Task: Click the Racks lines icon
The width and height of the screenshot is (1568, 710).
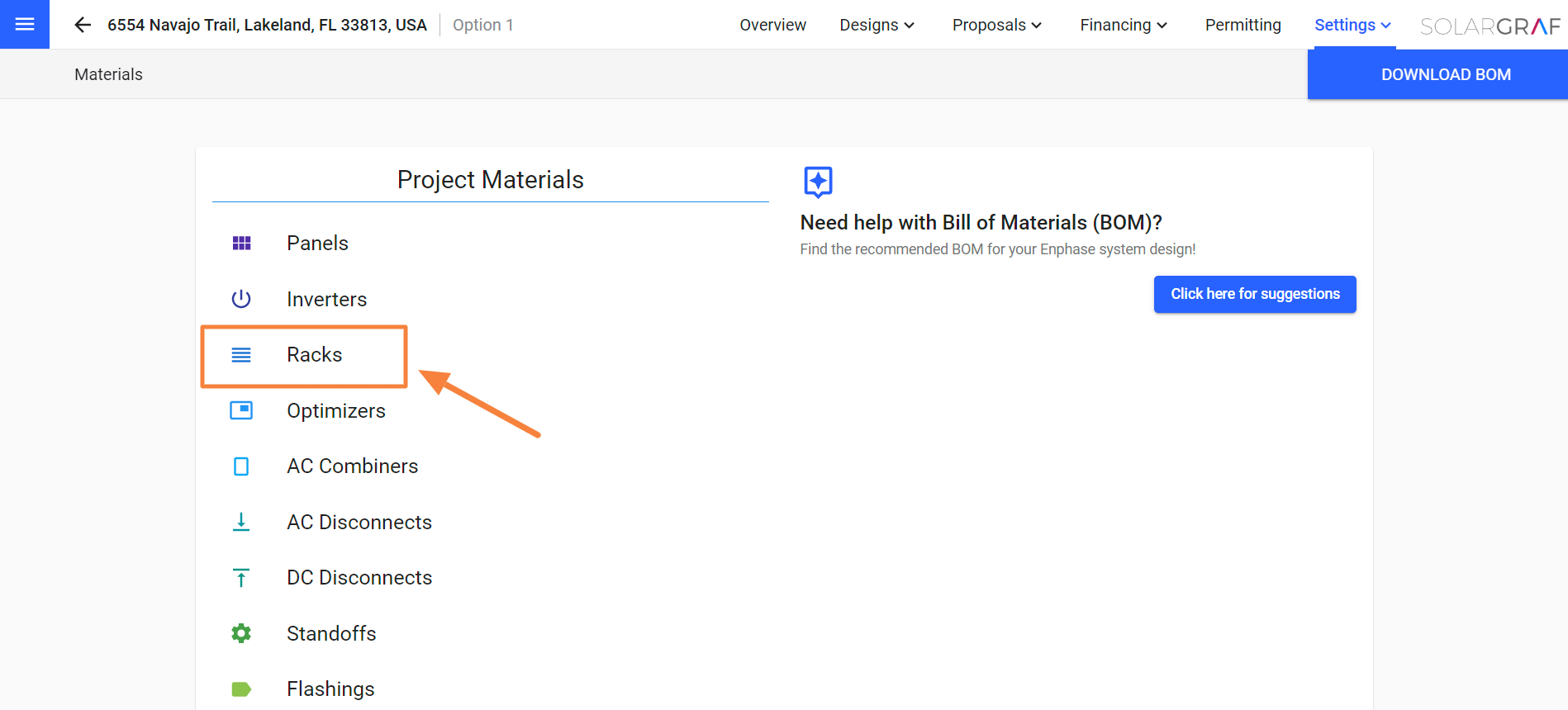Action: [241, 355]
